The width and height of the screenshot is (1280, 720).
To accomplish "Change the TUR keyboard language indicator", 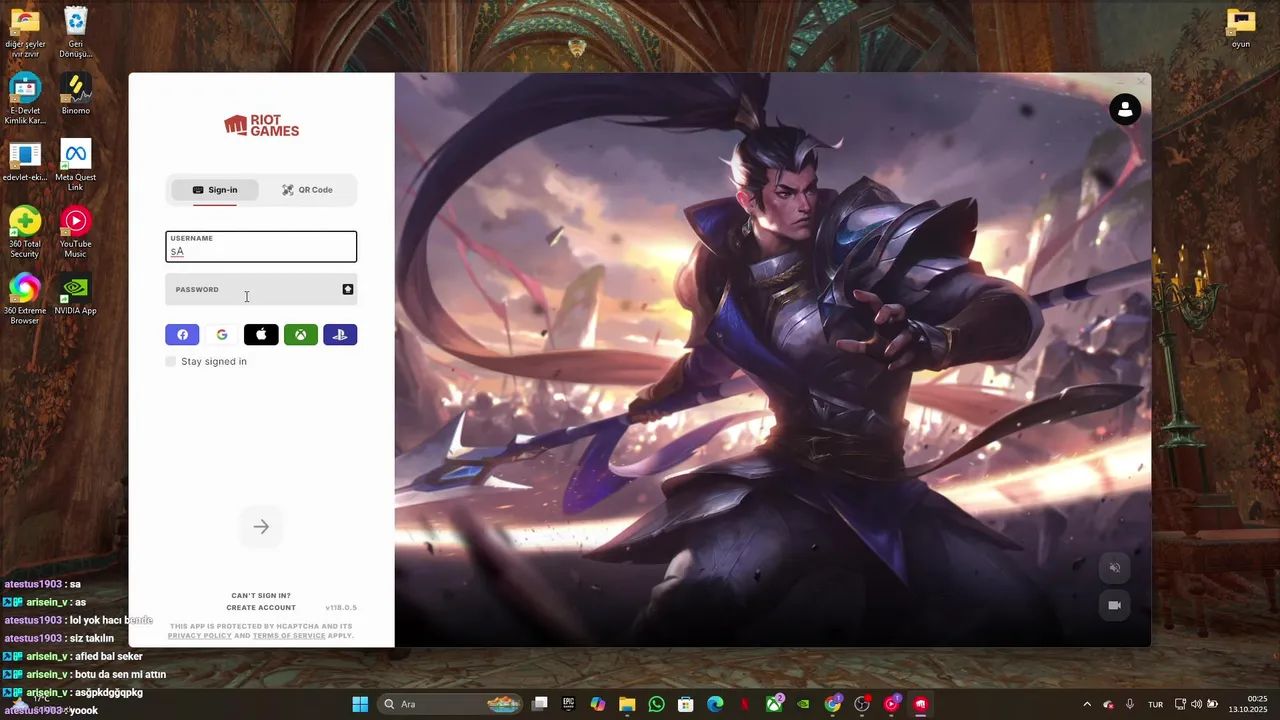I will pos(1155,704).
